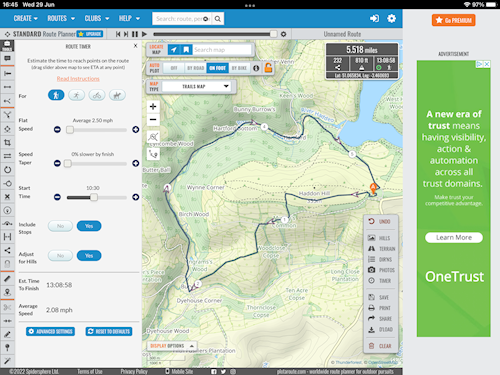This screenshot has width=500, height=375.
Task: Expand the Display Options panel
Action: [x=172, y=346]
